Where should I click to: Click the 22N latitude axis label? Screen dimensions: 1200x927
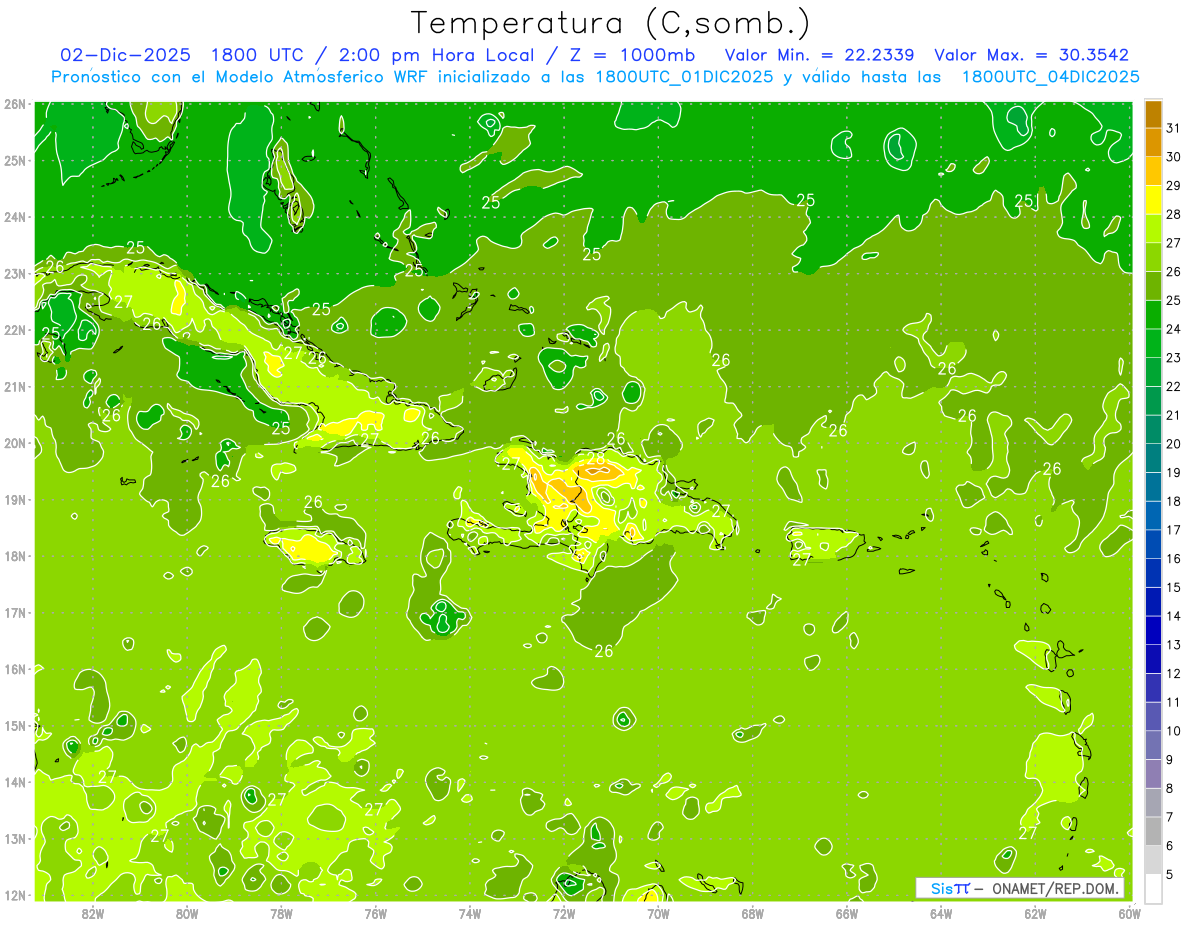pos(15,330)
